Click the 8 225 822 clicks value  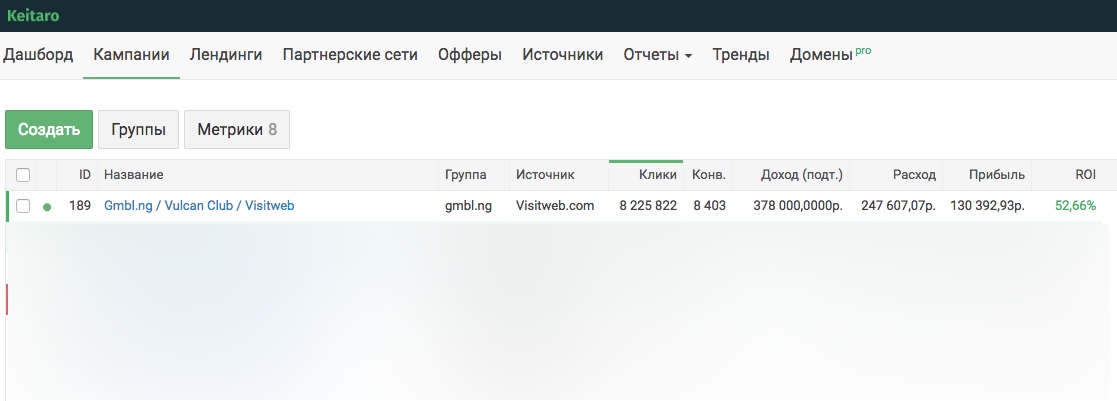pyautogui.click(x=648, y=206)
